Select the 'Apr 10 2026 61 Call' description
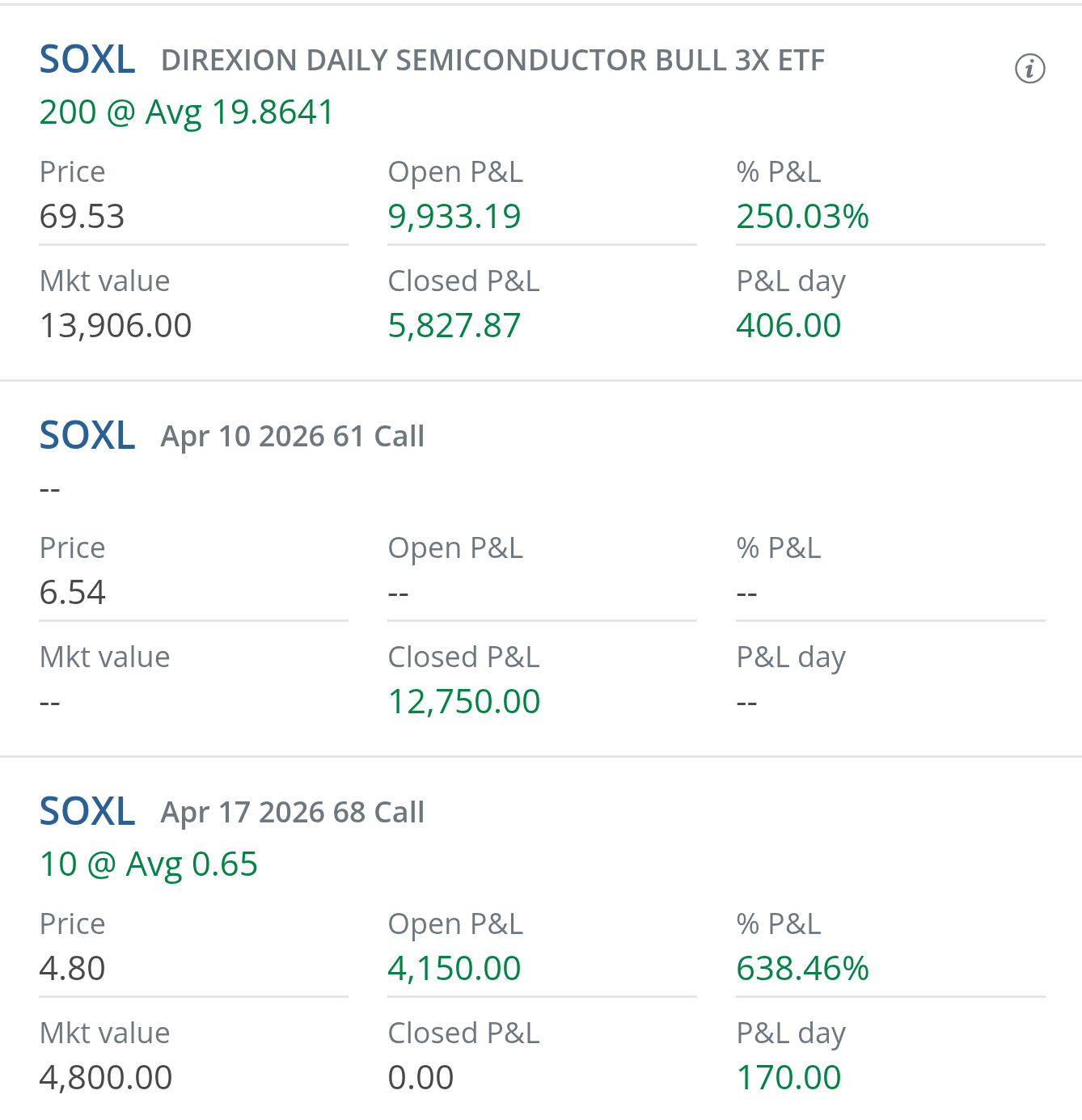 [293, 437]
